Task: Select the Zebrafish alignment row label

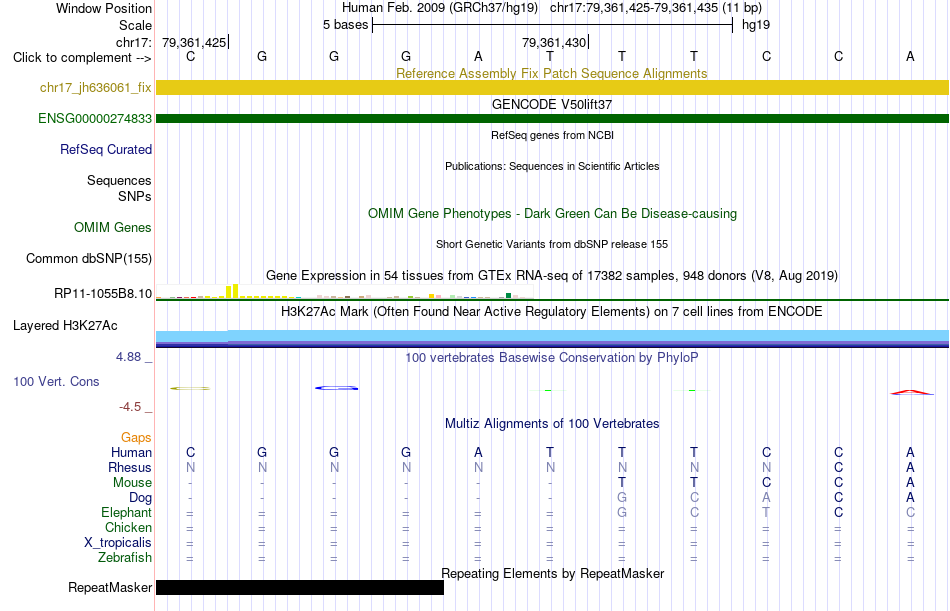Action: click(x=125, y=558)
